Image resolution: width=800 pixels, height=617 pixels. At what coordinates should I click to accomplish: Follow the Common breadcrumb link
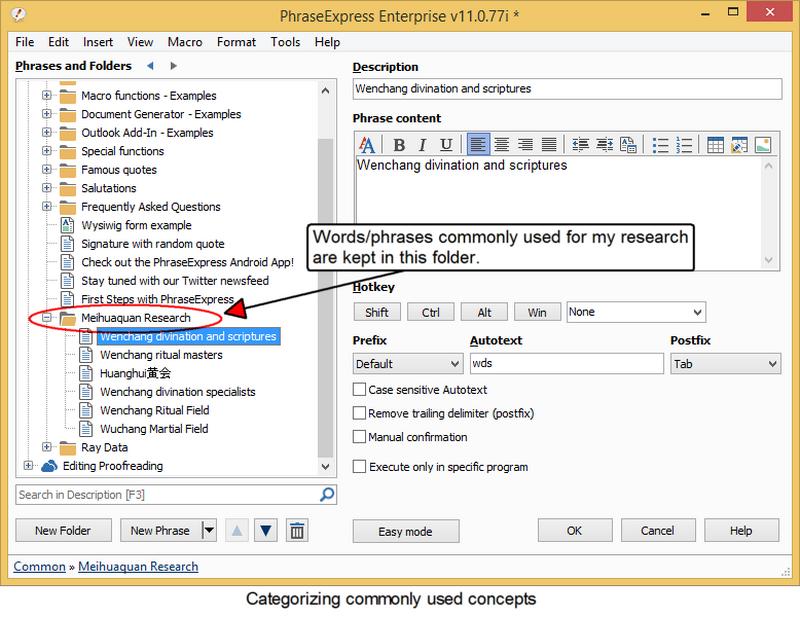point(39,566)
